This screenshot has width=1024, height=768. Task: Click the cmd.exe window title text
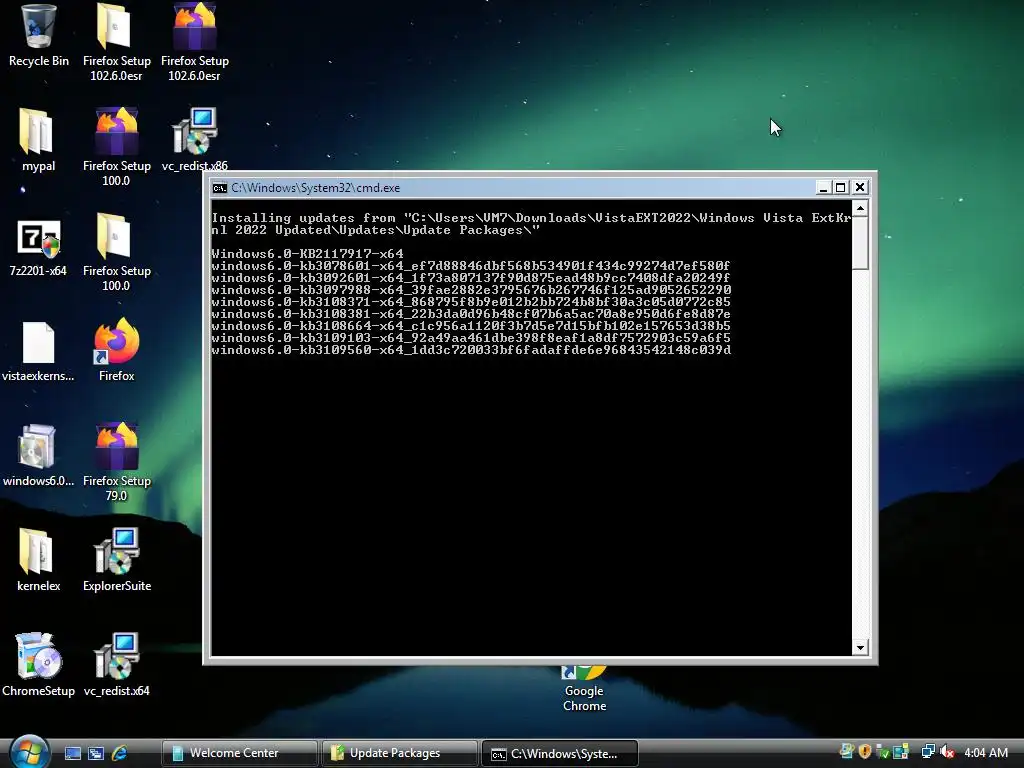[x=315, y=188]
